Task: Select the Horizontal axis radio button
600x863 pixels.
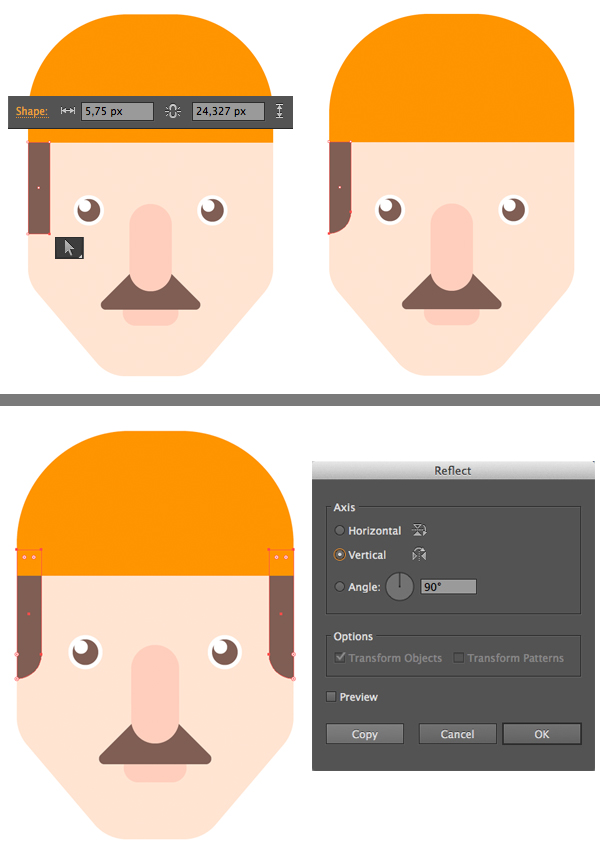Action: (x=340, y=531)
